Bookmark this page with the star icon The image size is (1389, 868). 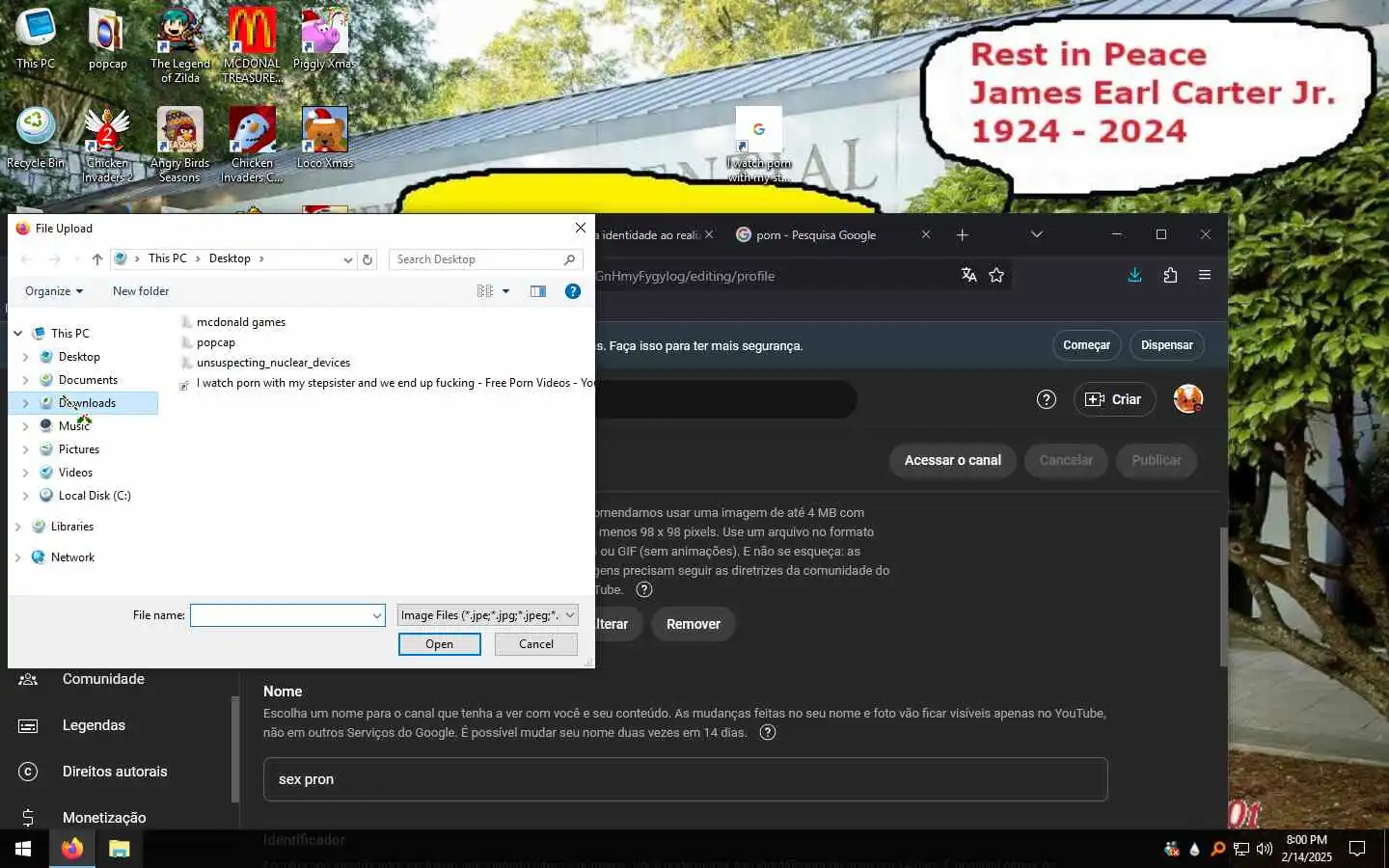pyautogui.click(x=996, y=275)
